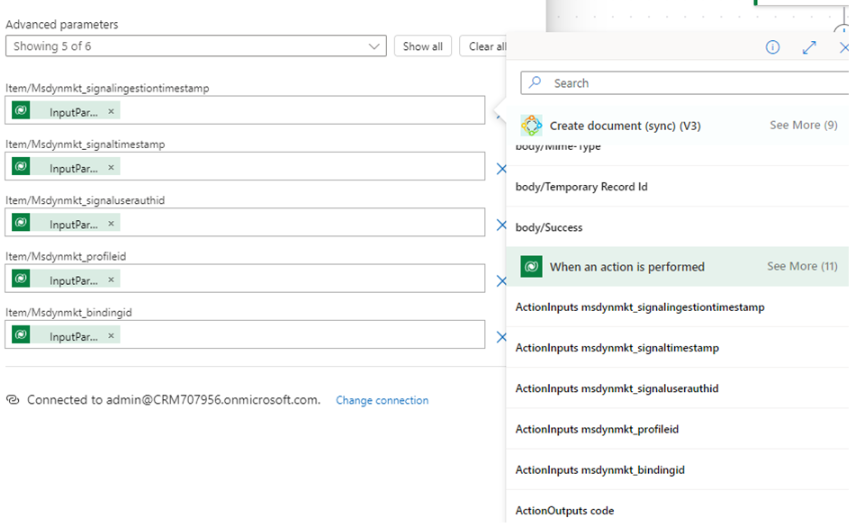The width and height of the screenshot is (849, 530).
Task: Delete the Msdynmkt_signaltimestamp parameter with blue X
Action: [501, 169]
